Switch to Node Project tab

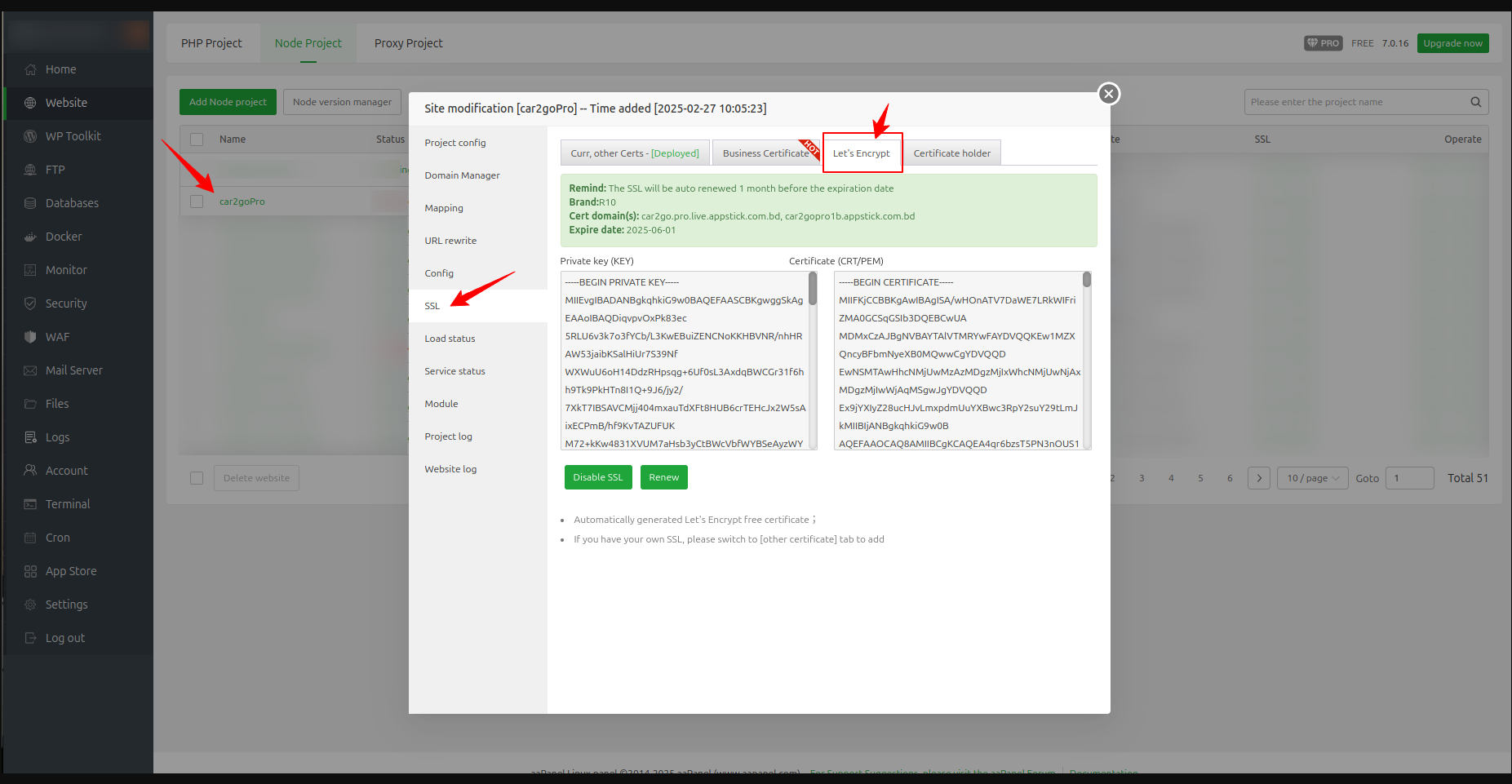pyautogui.click(x=308, y=43)
